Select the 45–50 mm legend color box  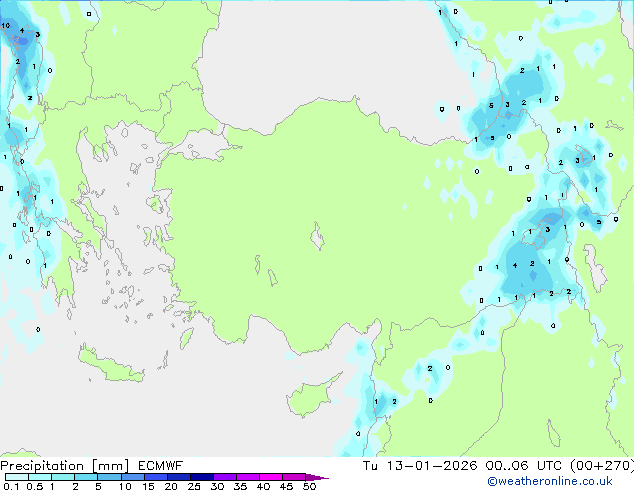point(294,477)
